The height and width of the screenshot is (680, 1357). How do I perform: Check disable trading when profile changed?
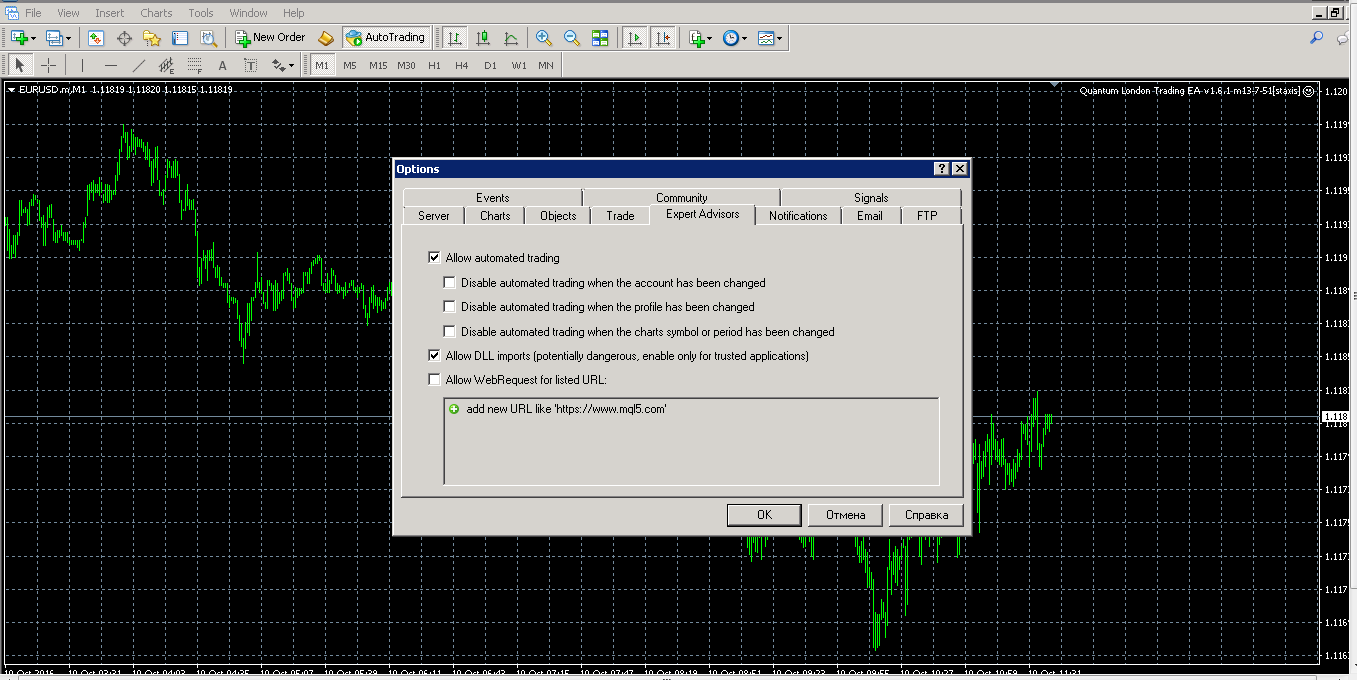click(449, 307)
